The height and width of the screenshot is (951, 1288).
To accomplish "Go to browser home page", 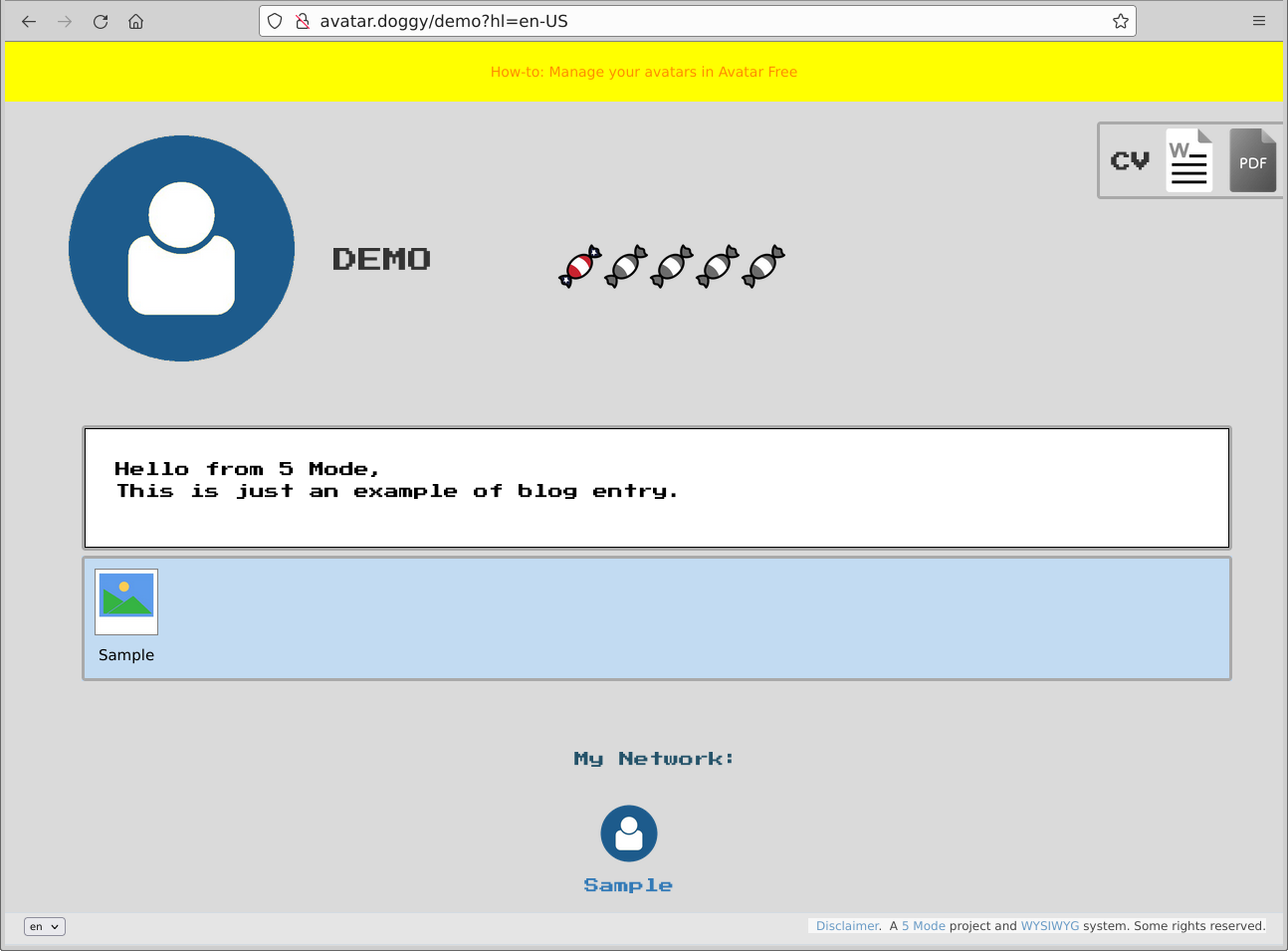I will tap(136, 21).
